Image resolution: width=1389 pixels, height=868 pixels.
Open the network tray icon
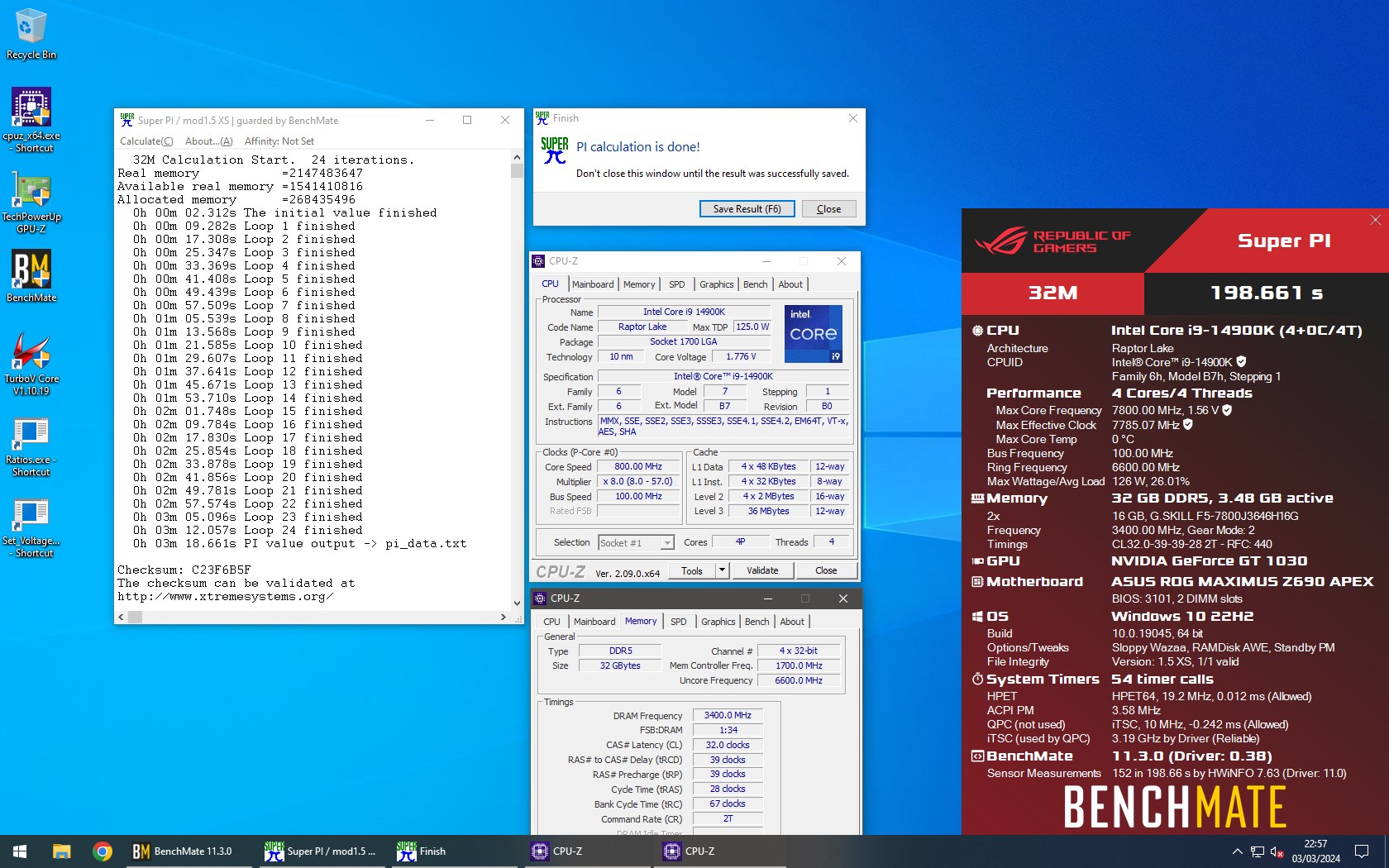coord(1257,851)
